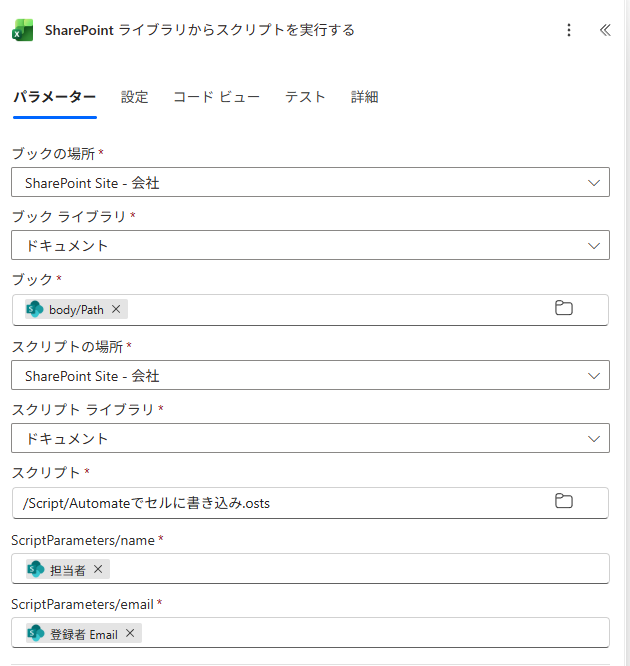Click the SharePoint icon on 登録者 Email token

pyautogui.click(x=36, y=634)
